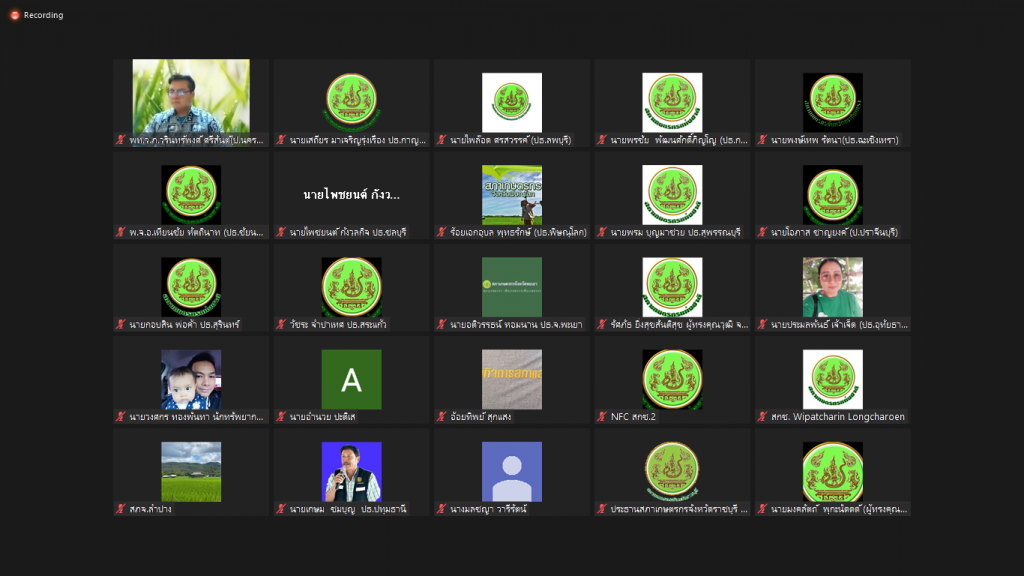Click muted mic icon of นางมลชญา วารีรัตน์
Image resolution: width=1024 pixels, height=576 pixels.
(x=441, y=509)
